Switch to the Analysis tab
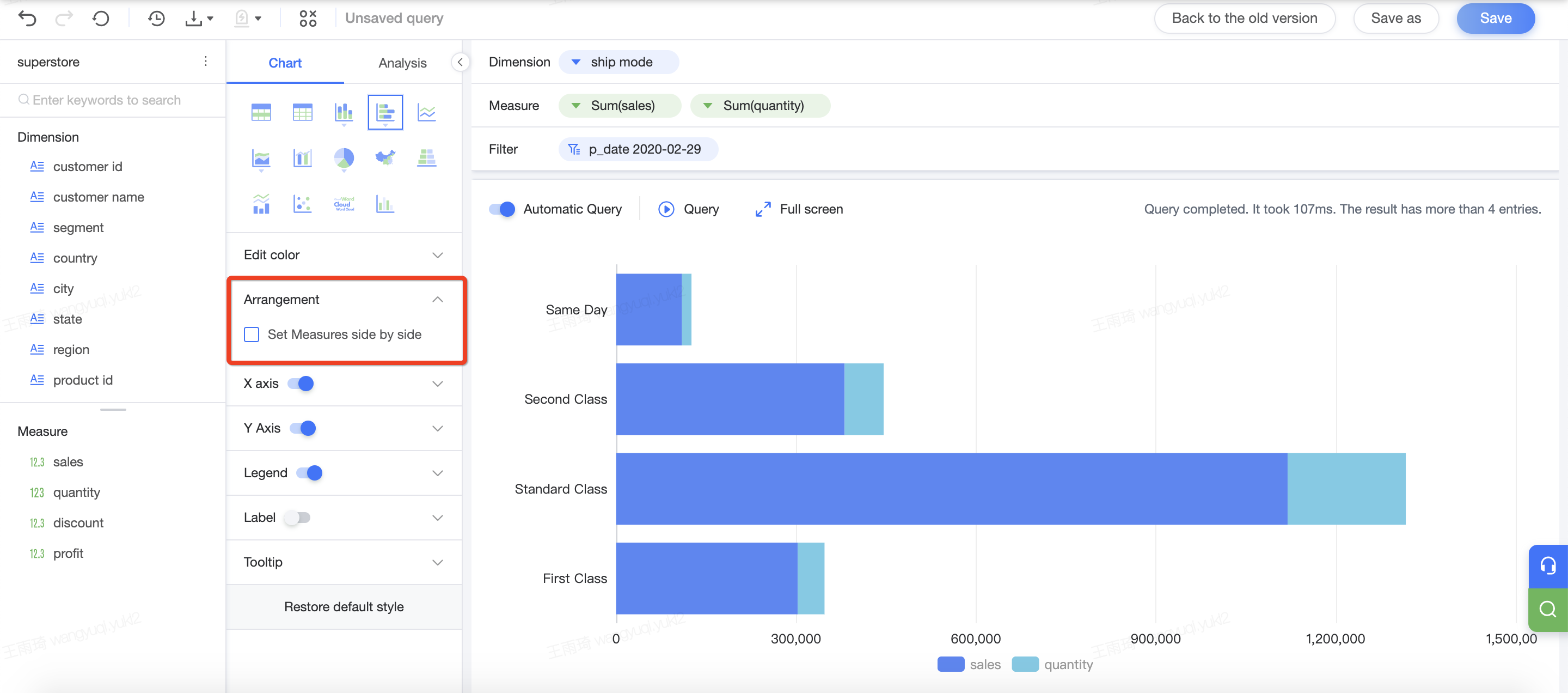Image resolution: width=1568 pixels, height=693 pixels. [x=402, y=63]
